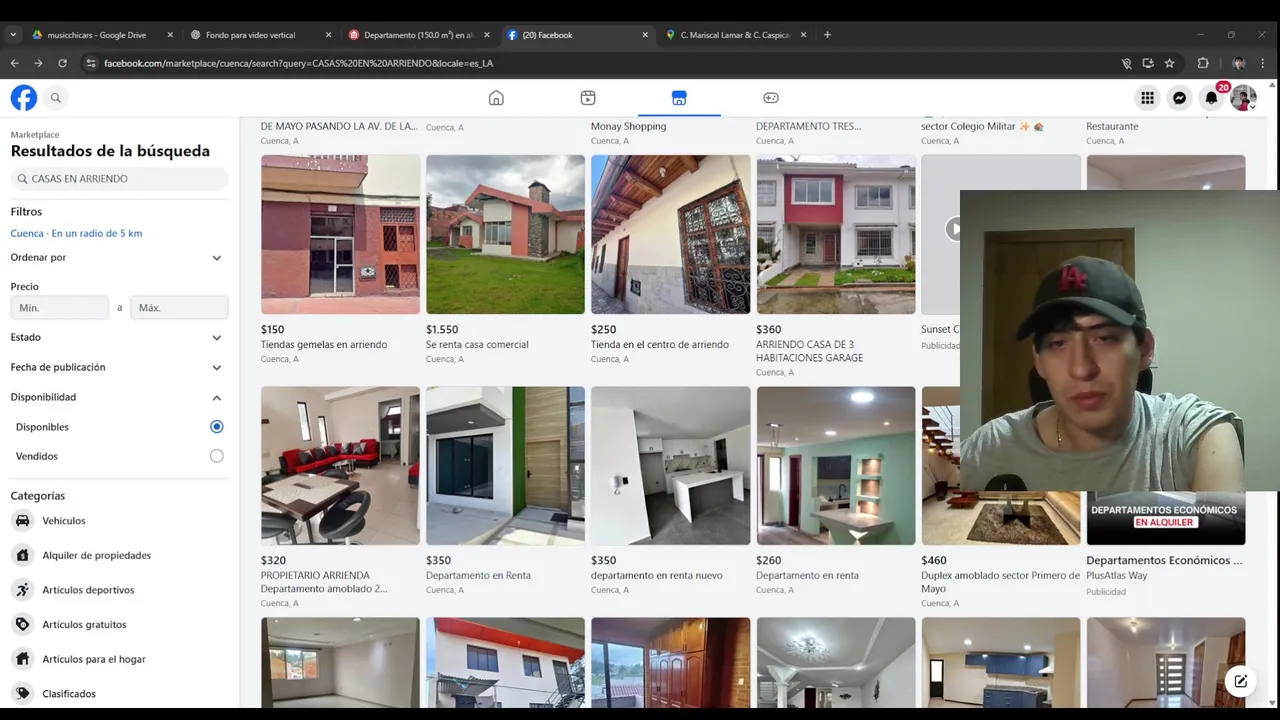Open the Chrome extensions puzzle icon

[1203, 63]
